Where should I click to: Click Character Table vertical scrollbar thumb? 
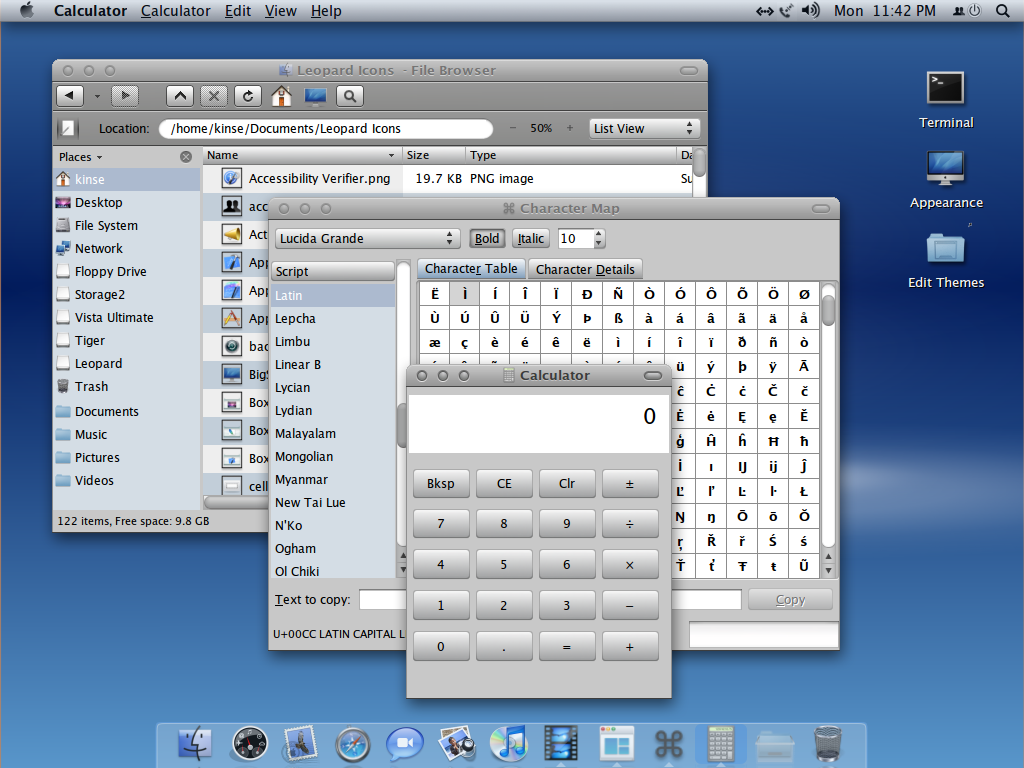pyautogui.click(x=828, y=309)
